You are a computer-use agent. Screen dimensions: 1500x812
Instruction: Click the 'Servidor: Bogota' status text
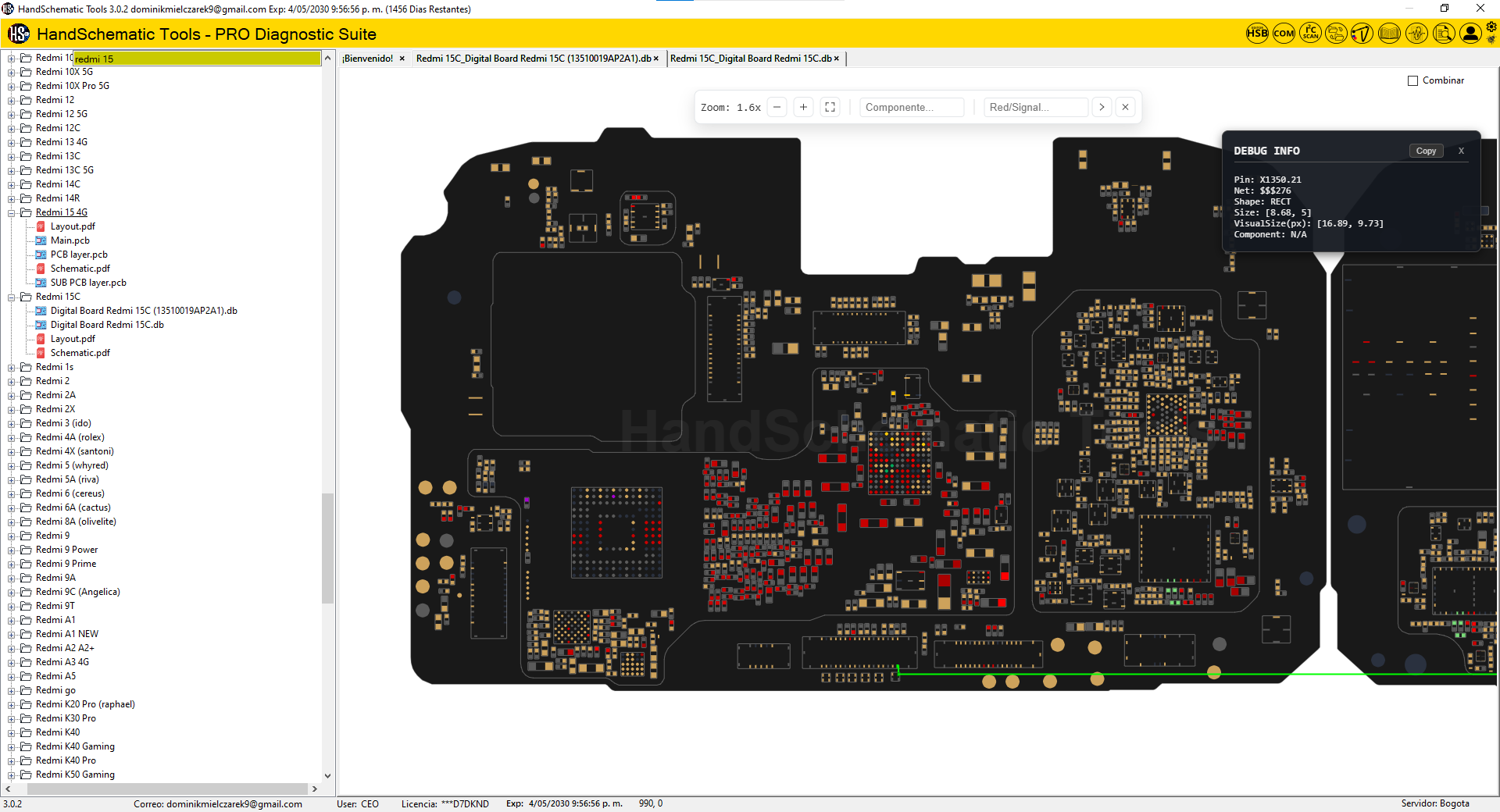click(1434, 803)
